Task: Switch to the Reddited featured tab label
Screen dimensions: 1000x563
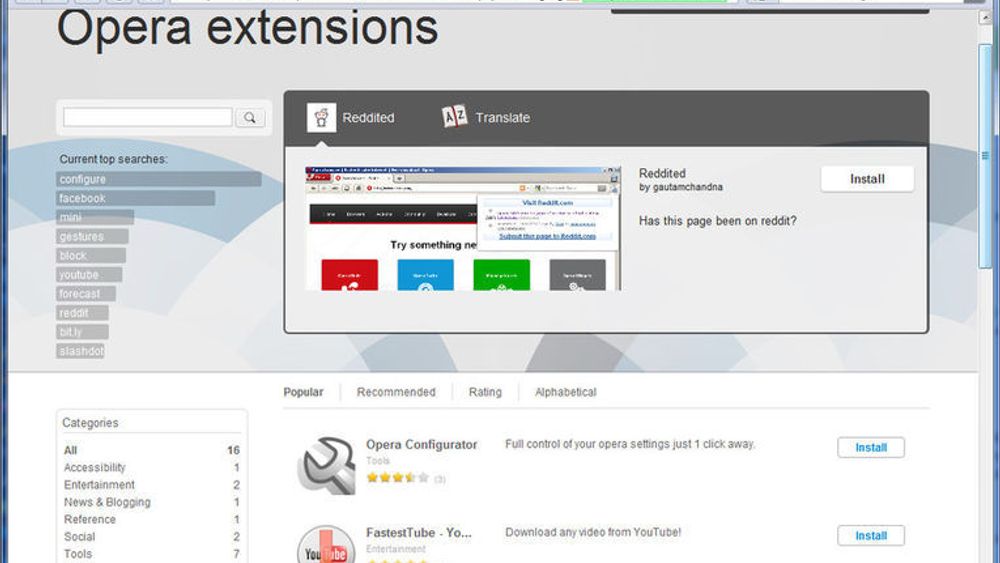Action: point(368,118)
